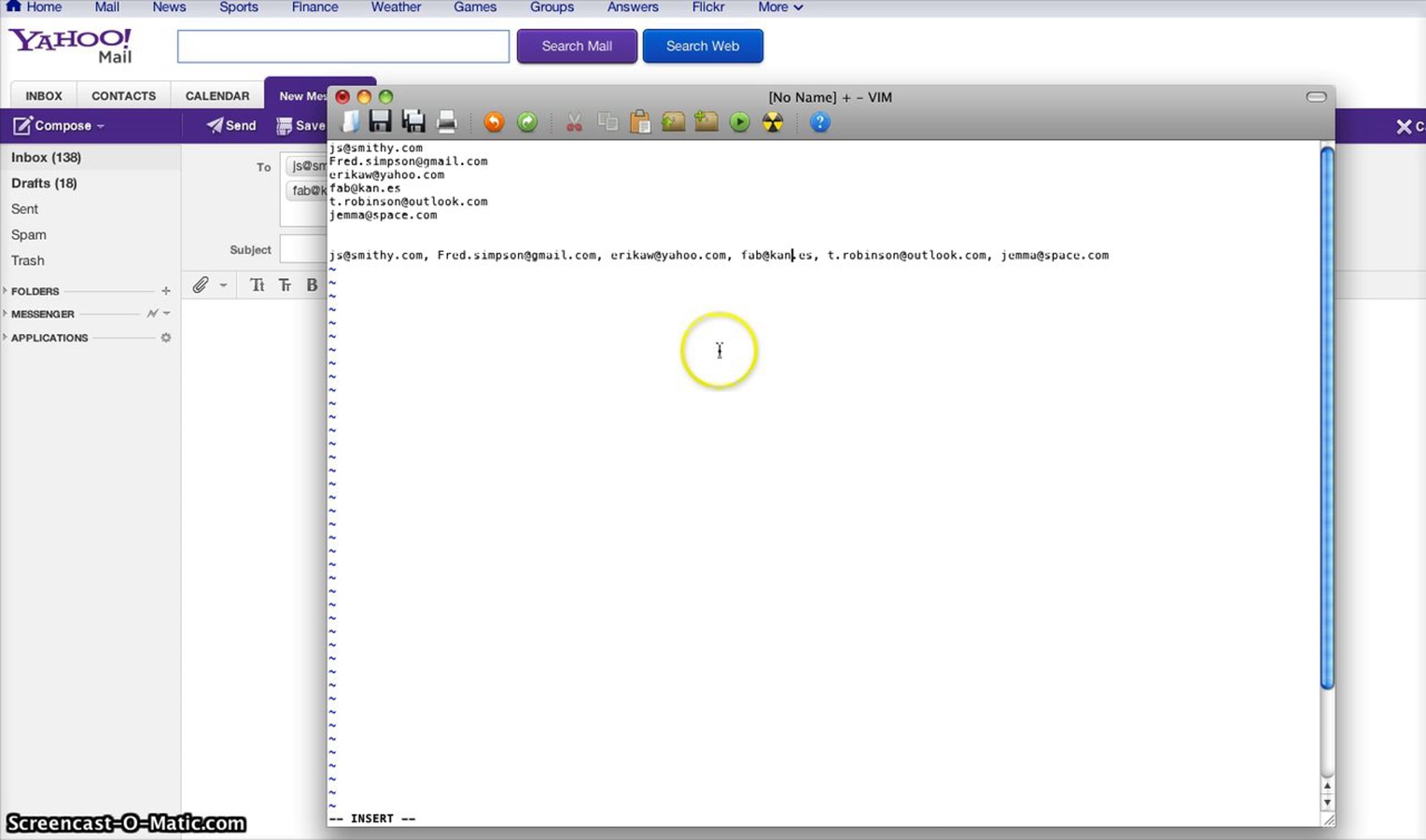
Task: Focus the Yahoo search input field
Action: pos(343,46)
